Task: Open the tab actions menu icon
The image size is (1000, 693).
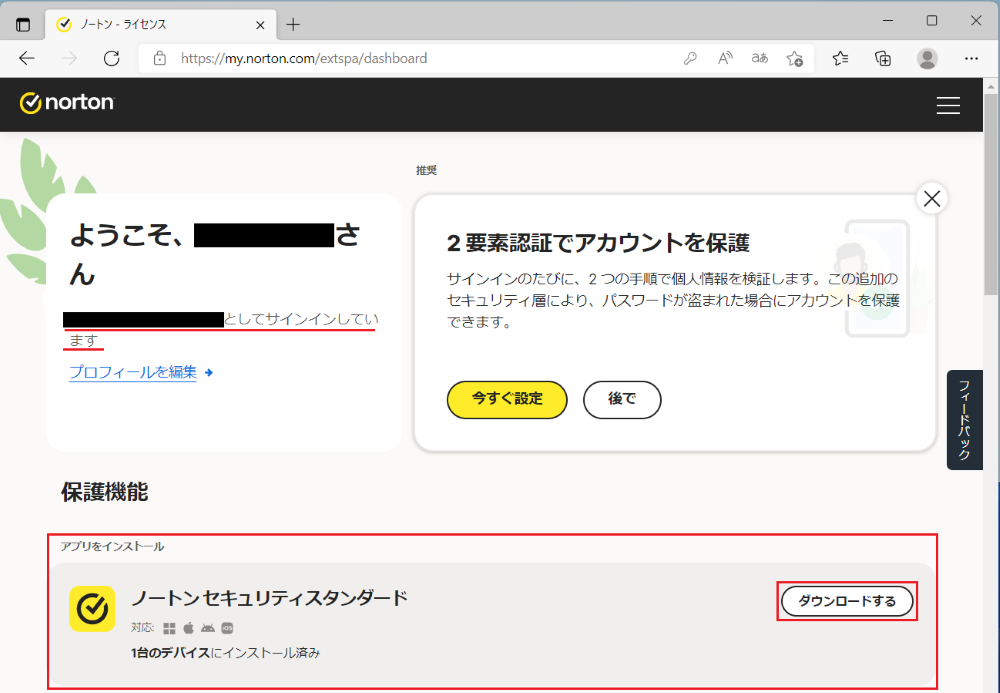Action: coord(23,25)
